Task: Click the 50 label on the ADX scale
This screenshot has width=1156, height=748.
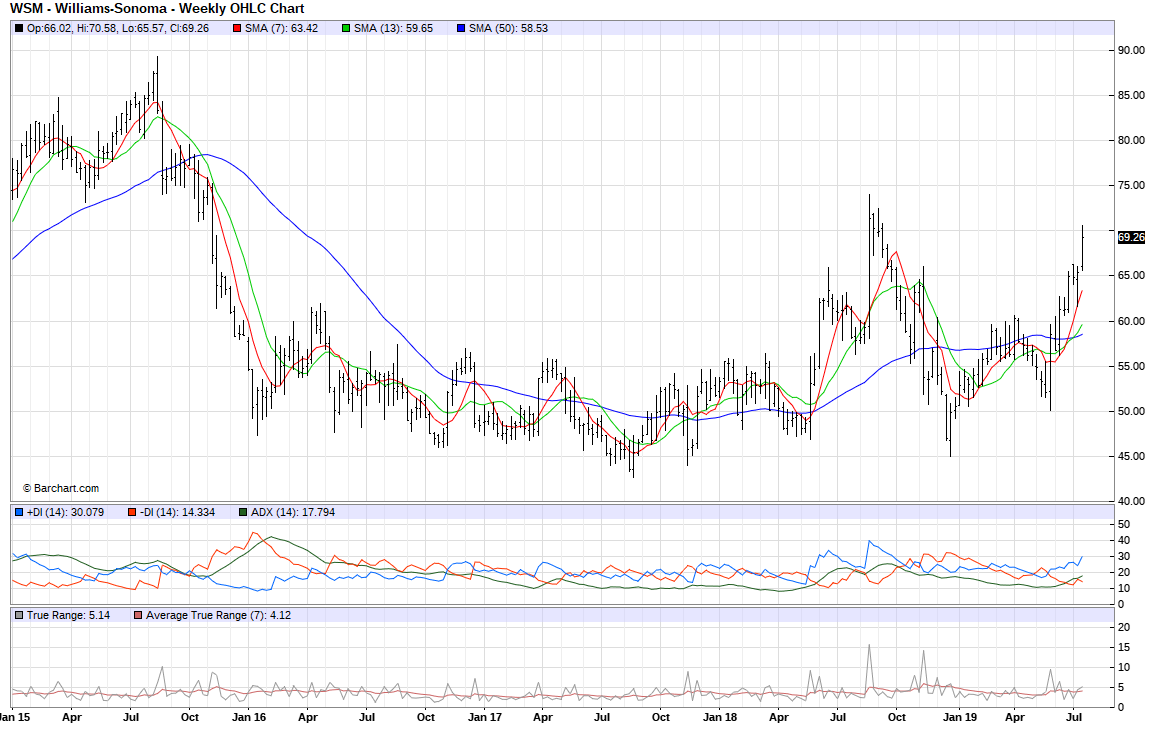Action: pyautogui.click(x=1124, y=524)
